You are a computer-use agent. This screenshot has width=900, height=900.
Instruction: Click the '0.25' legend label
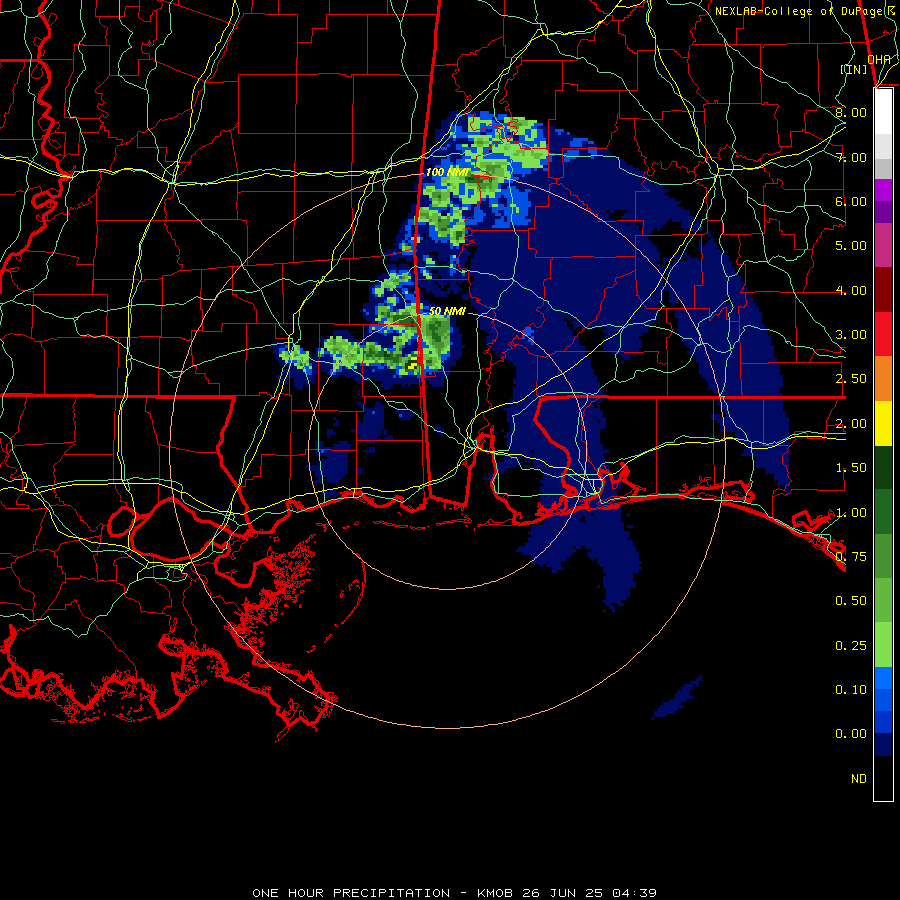click(851, 646)
